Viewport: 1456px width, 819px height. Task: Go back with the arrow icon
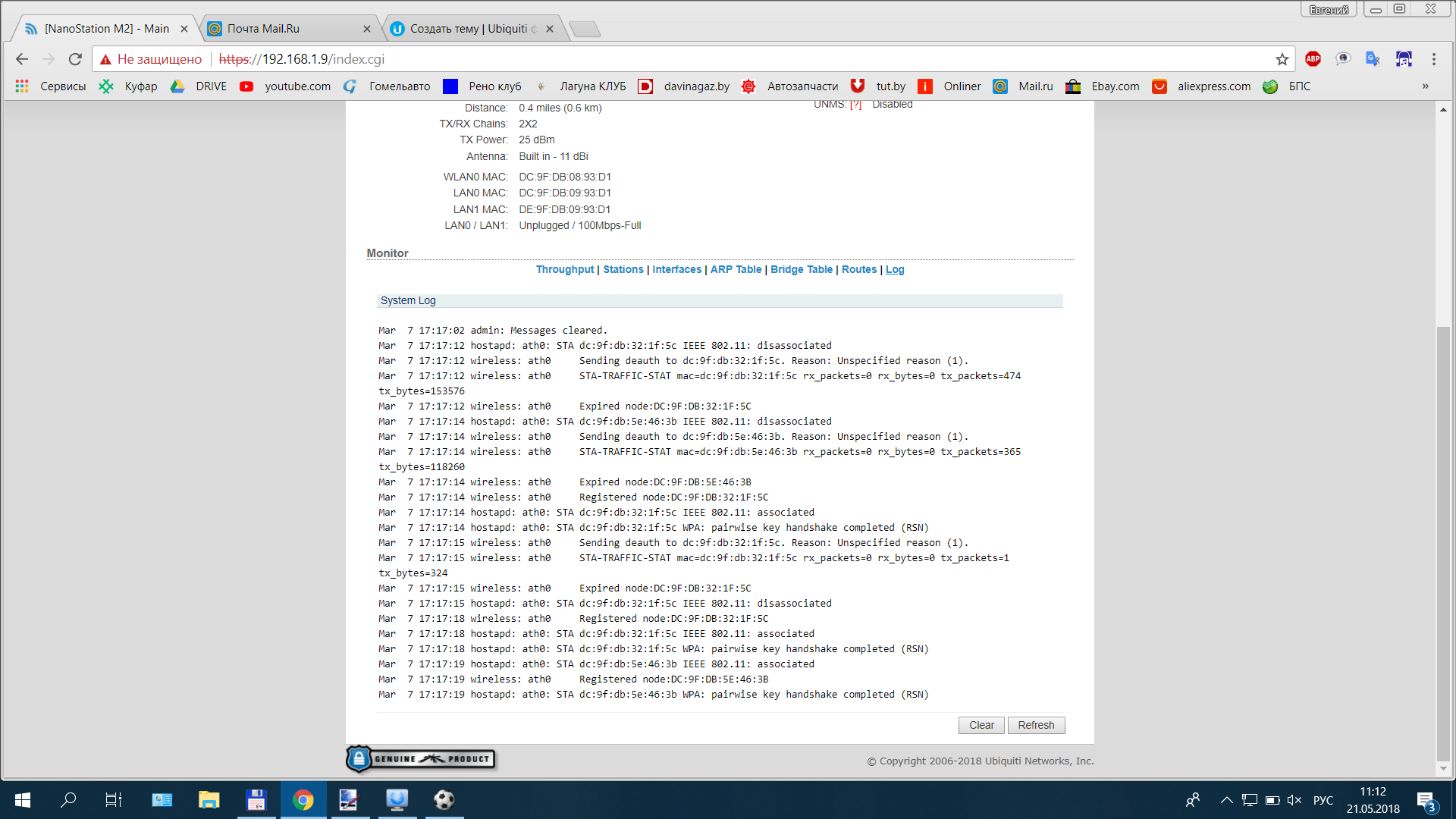(22, 59)
